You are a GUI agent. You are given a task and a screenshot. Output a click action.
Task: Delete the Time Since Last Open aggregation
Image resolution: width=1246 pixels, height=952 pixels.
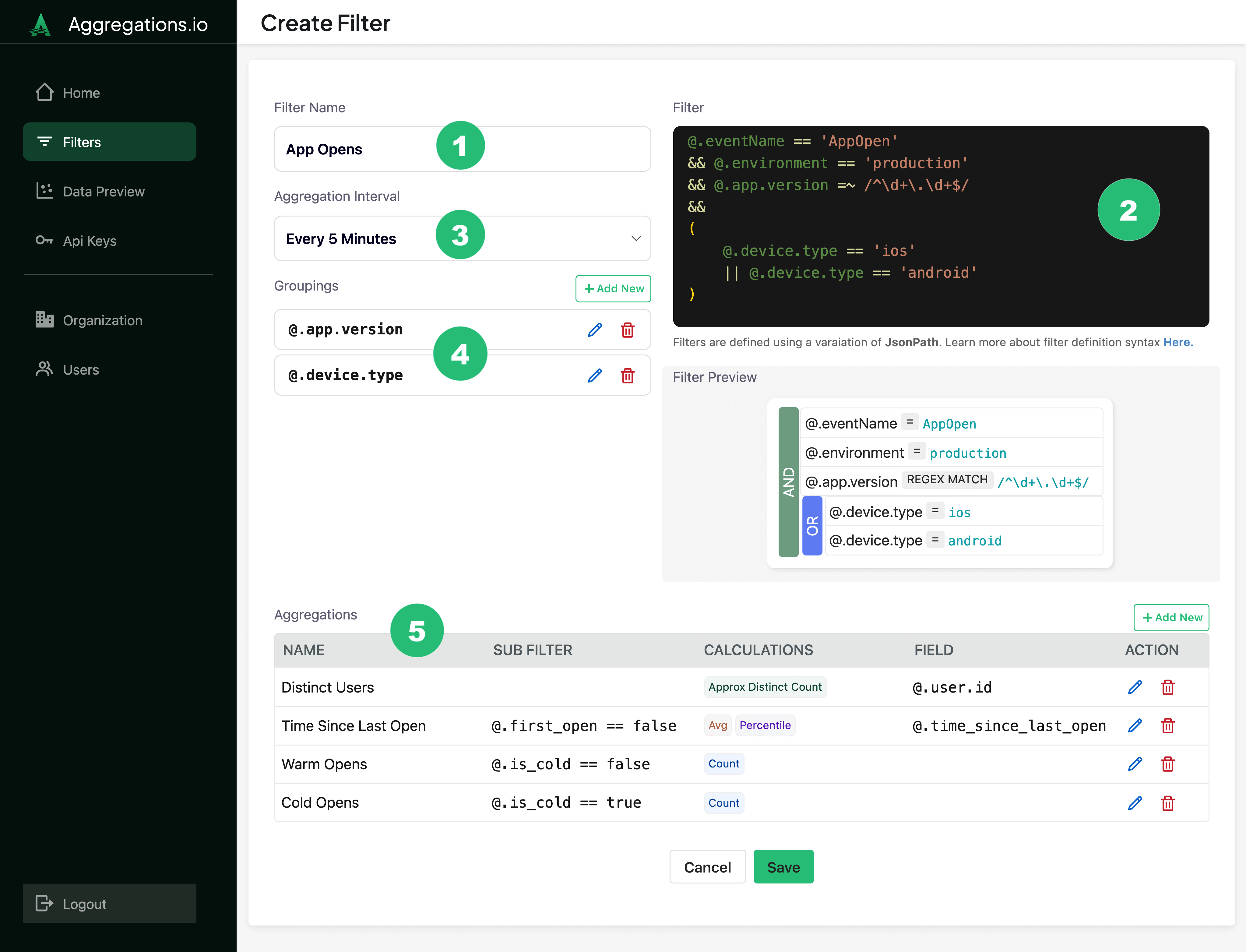pyautogui.click(x=1167, y=725)
